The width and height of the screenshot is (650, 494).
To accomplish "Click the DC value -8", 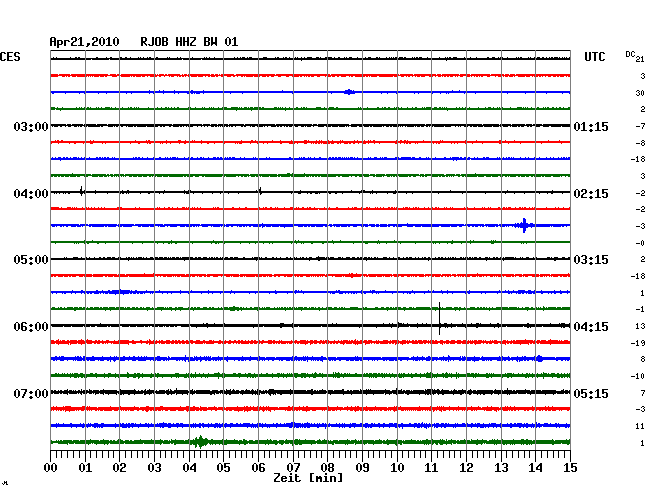I will click(640, 143).
